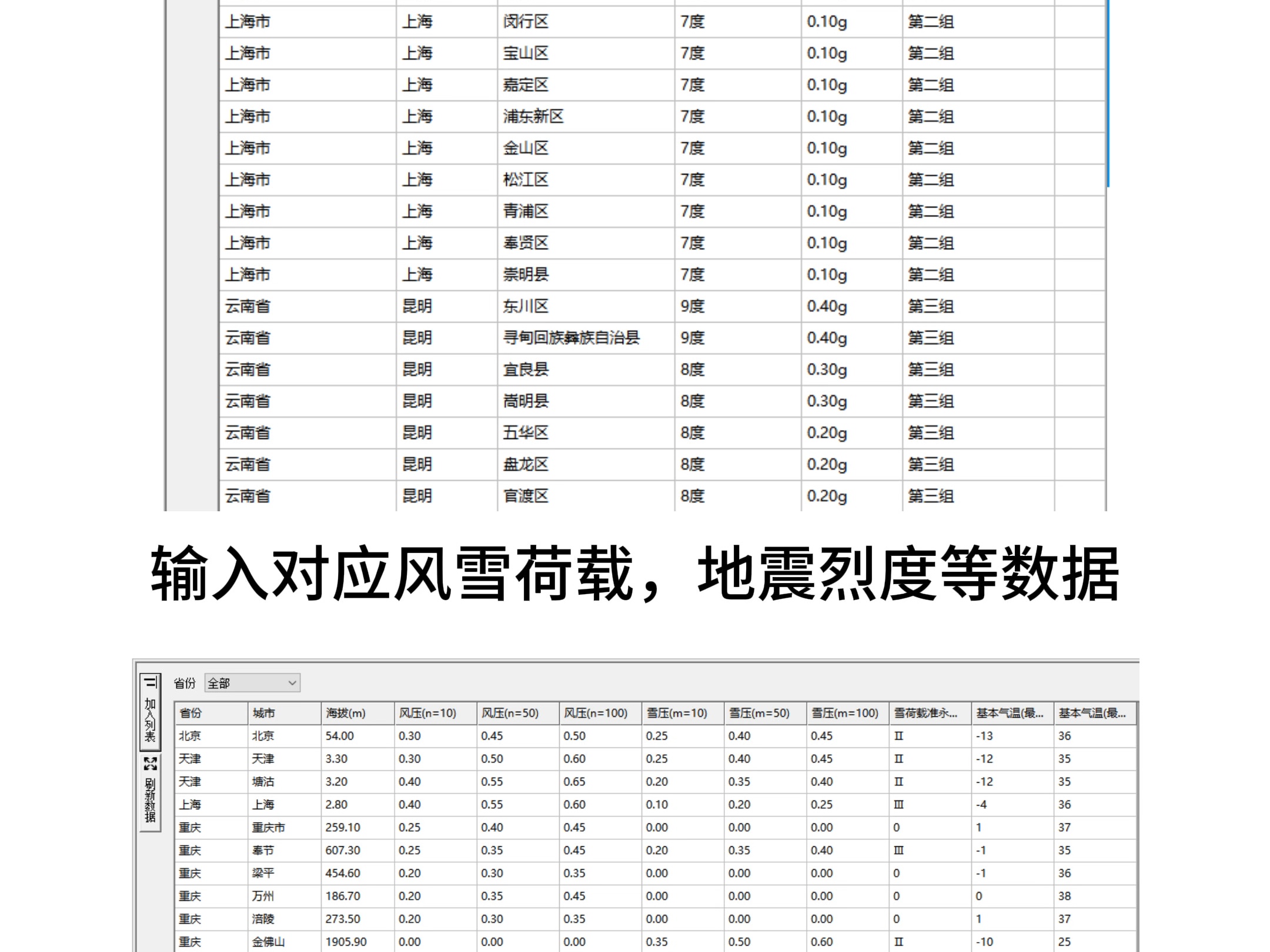The width and height of the screenshot is (1270, 952).
Task: Click the upper table's blue vertical scrollbar
Action: point(1108,94)
